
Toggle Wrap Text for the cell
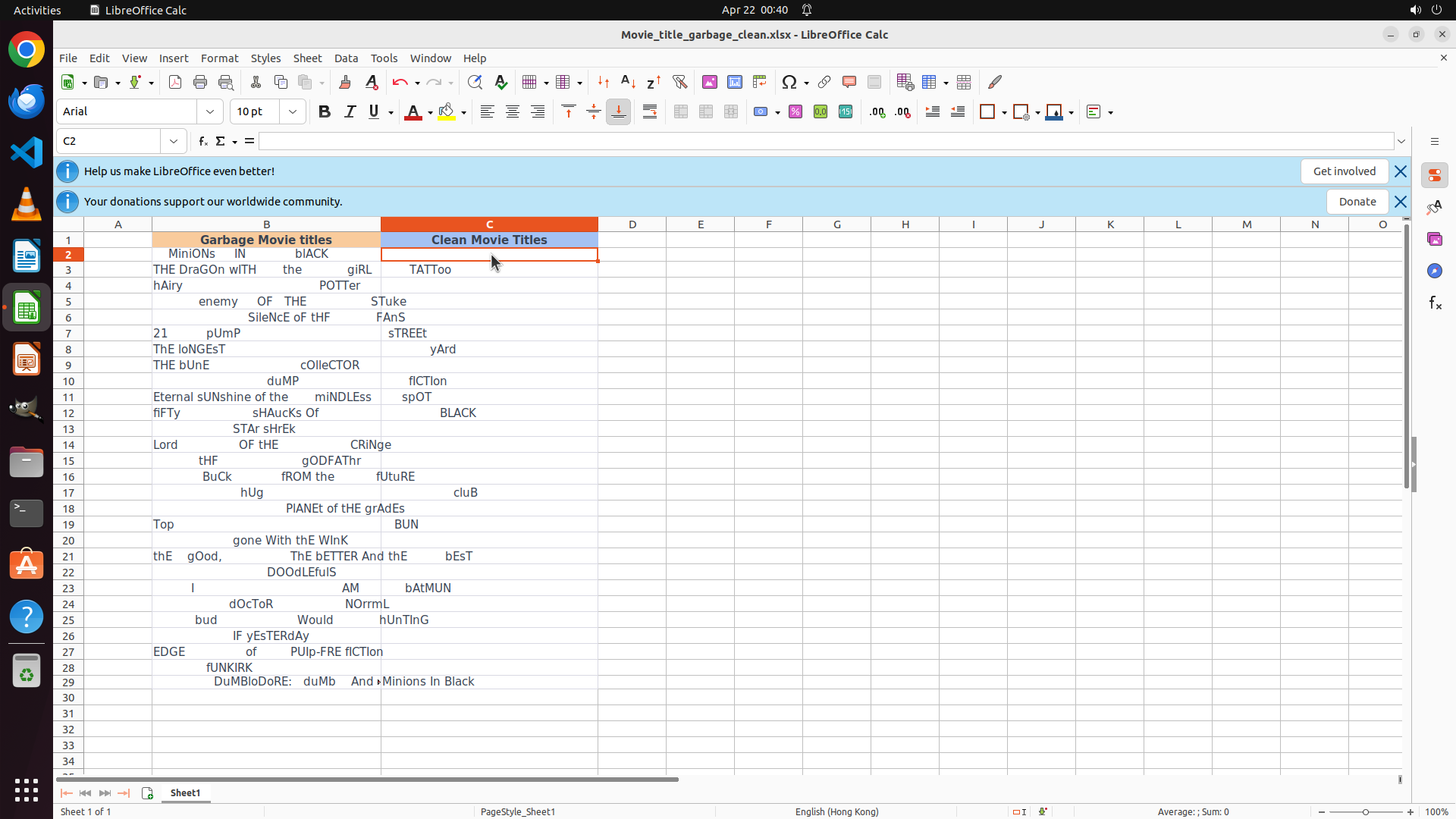(x=650, y=111)
